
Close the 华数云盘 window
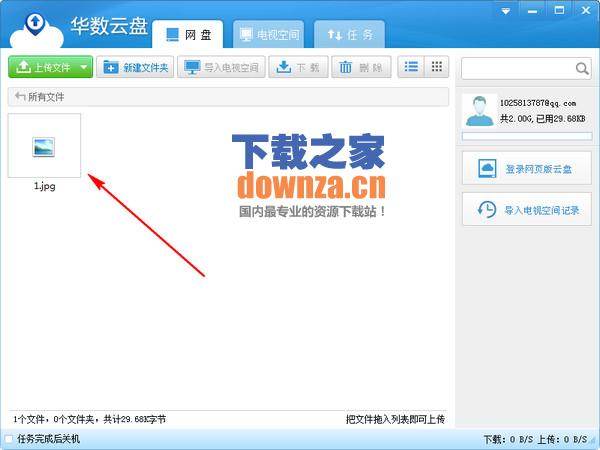click(585, 10)
